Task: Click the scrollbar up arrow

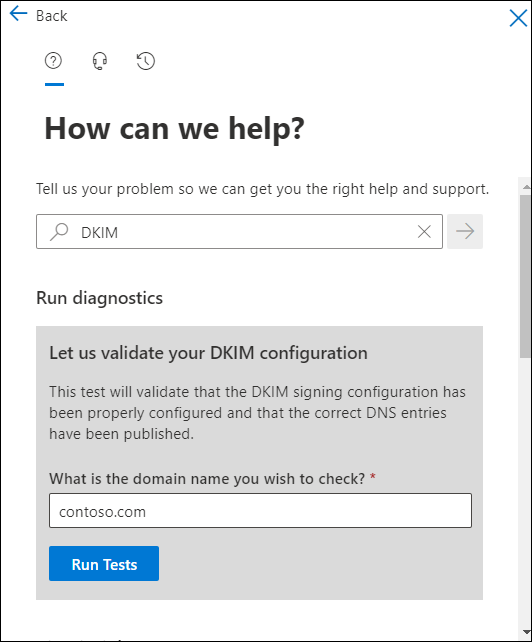Action: (525, 187)
